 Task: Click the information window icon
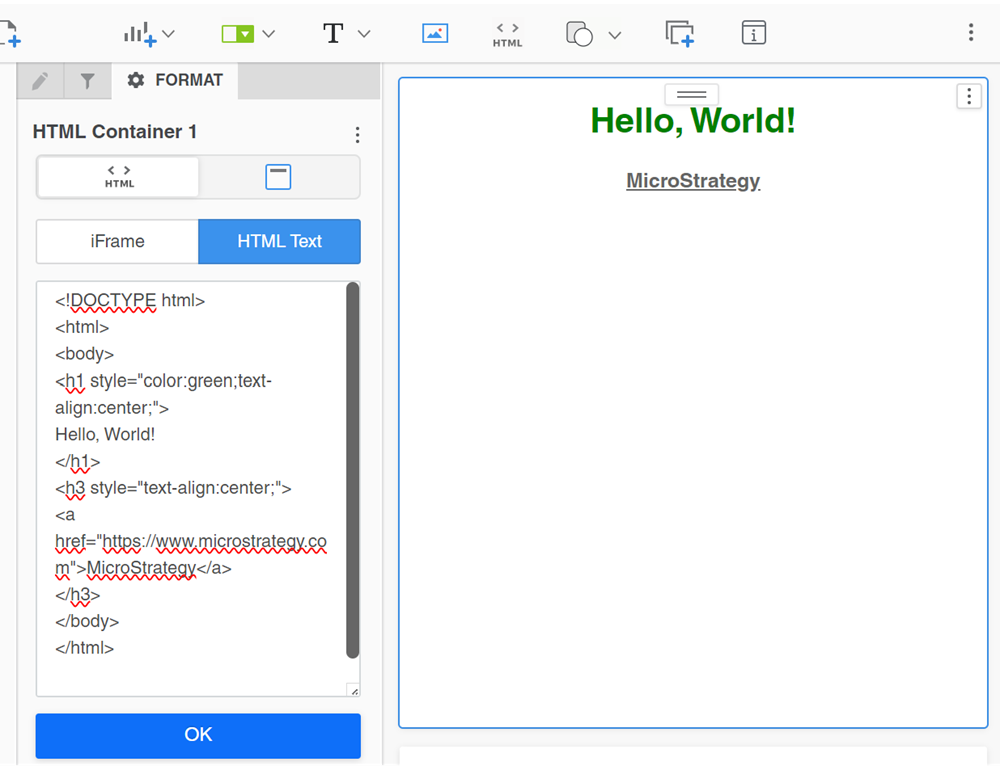[754, 33]
